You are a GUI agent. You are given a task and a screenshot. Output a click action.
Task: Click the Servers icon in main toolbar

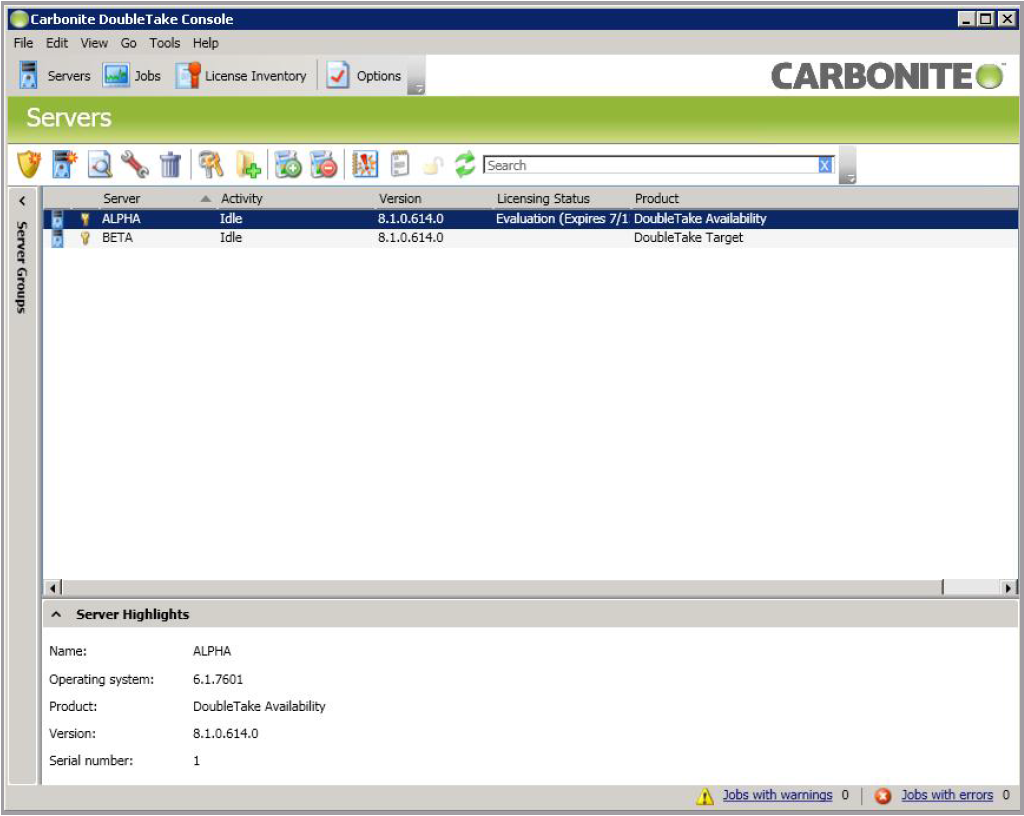[28, 75]
